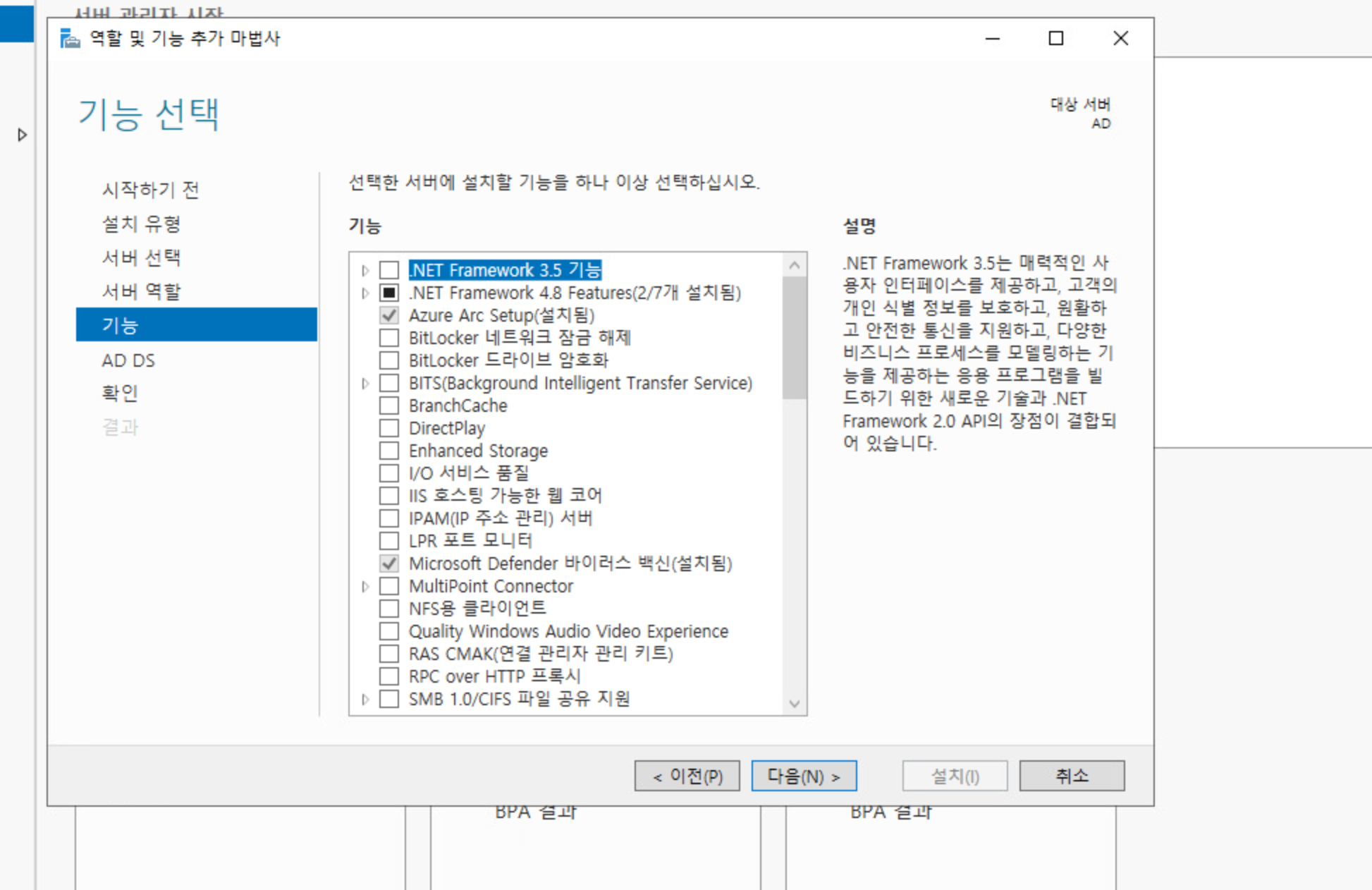Viewport: 1372px width, 890px height.
Task: Close the wizard with X
Action: [1120, 38]
